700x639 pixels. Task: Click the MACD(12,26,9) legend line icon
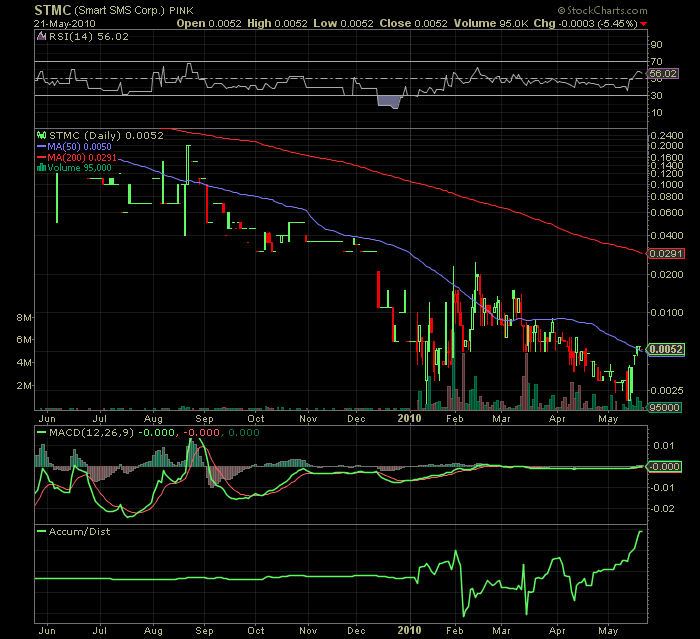(41, 432)
